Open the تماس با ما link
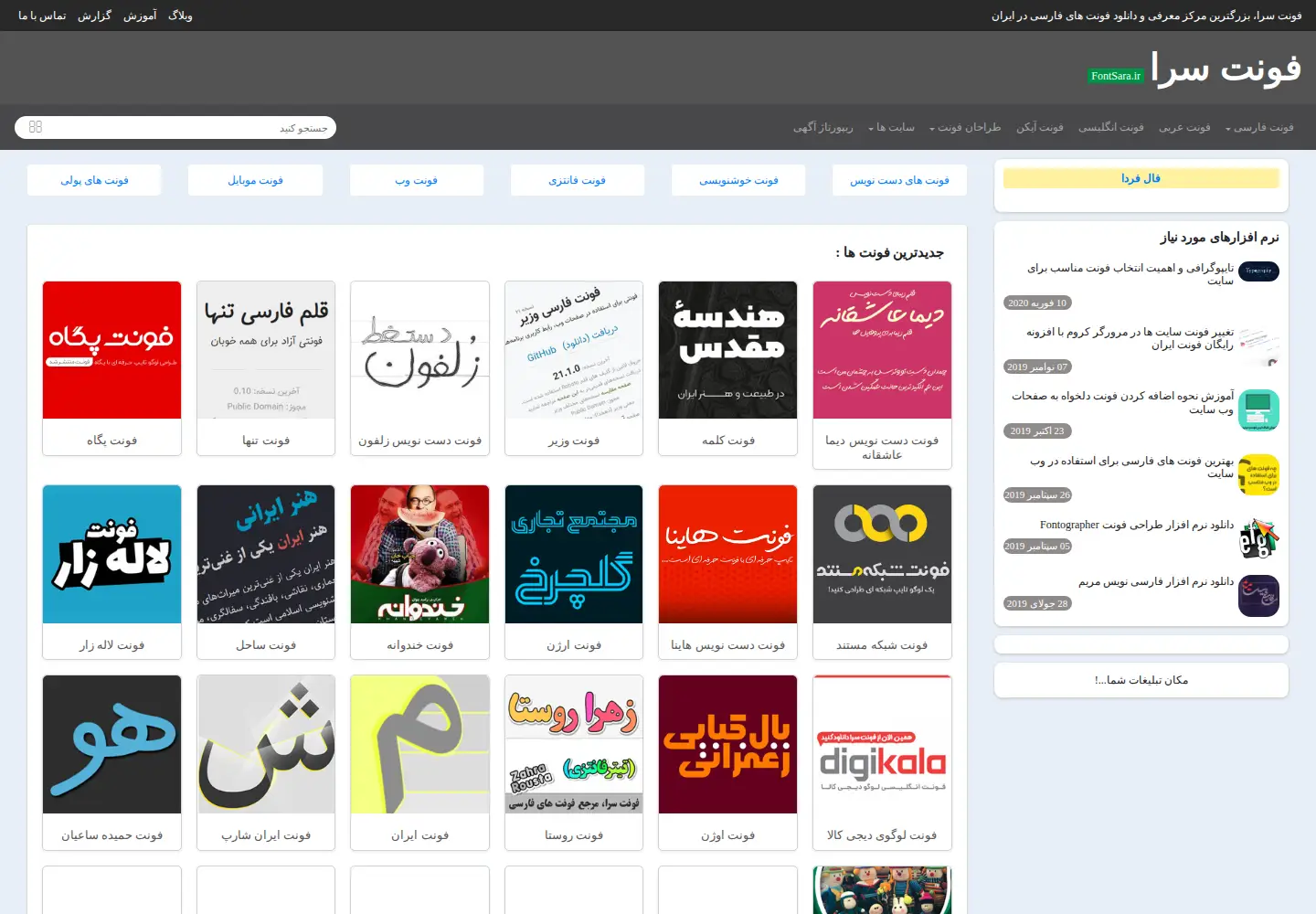Viewport: 1316px width, 914px height. click(x=42, y=16)
